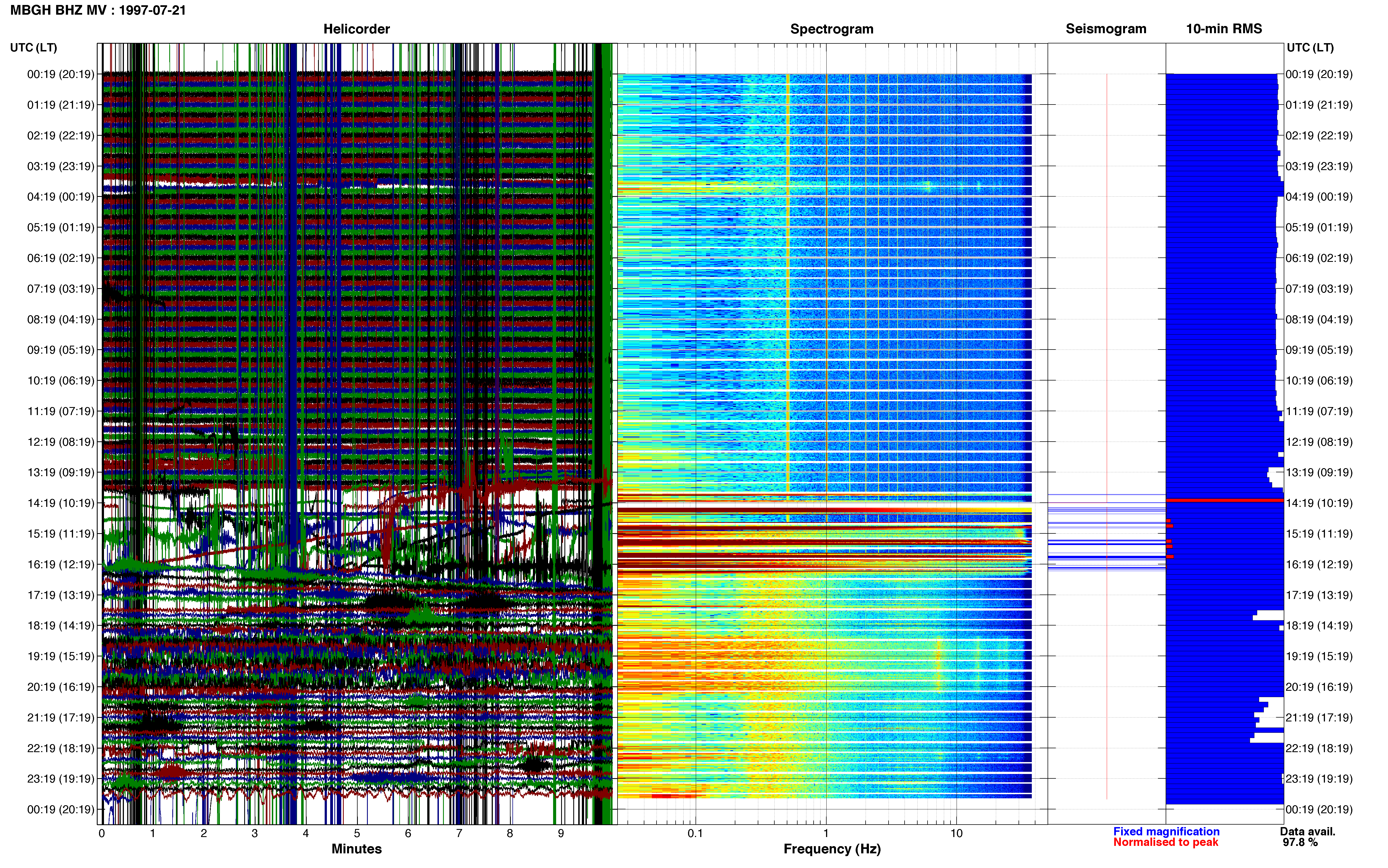The image size is (1388, 868).
Task: Click Helicorder-side time label "23:19 (19:19)"
Action: pos(61,779)
